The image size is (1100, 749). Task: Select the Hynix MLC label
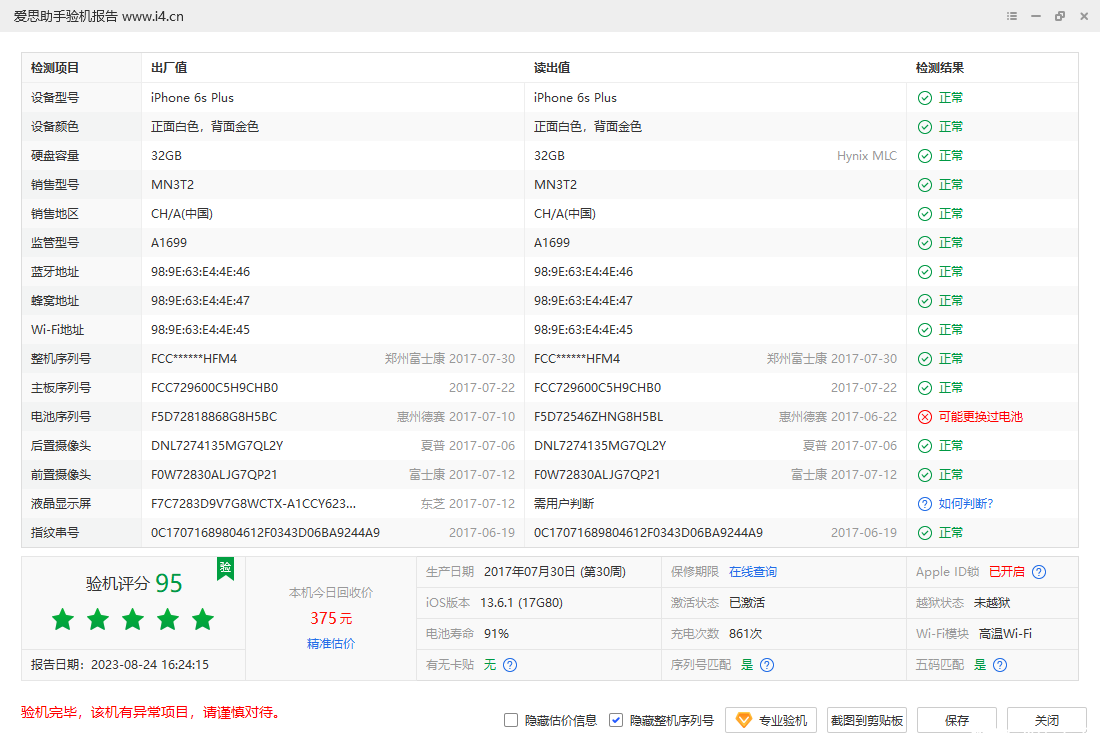tap(867, 156)
